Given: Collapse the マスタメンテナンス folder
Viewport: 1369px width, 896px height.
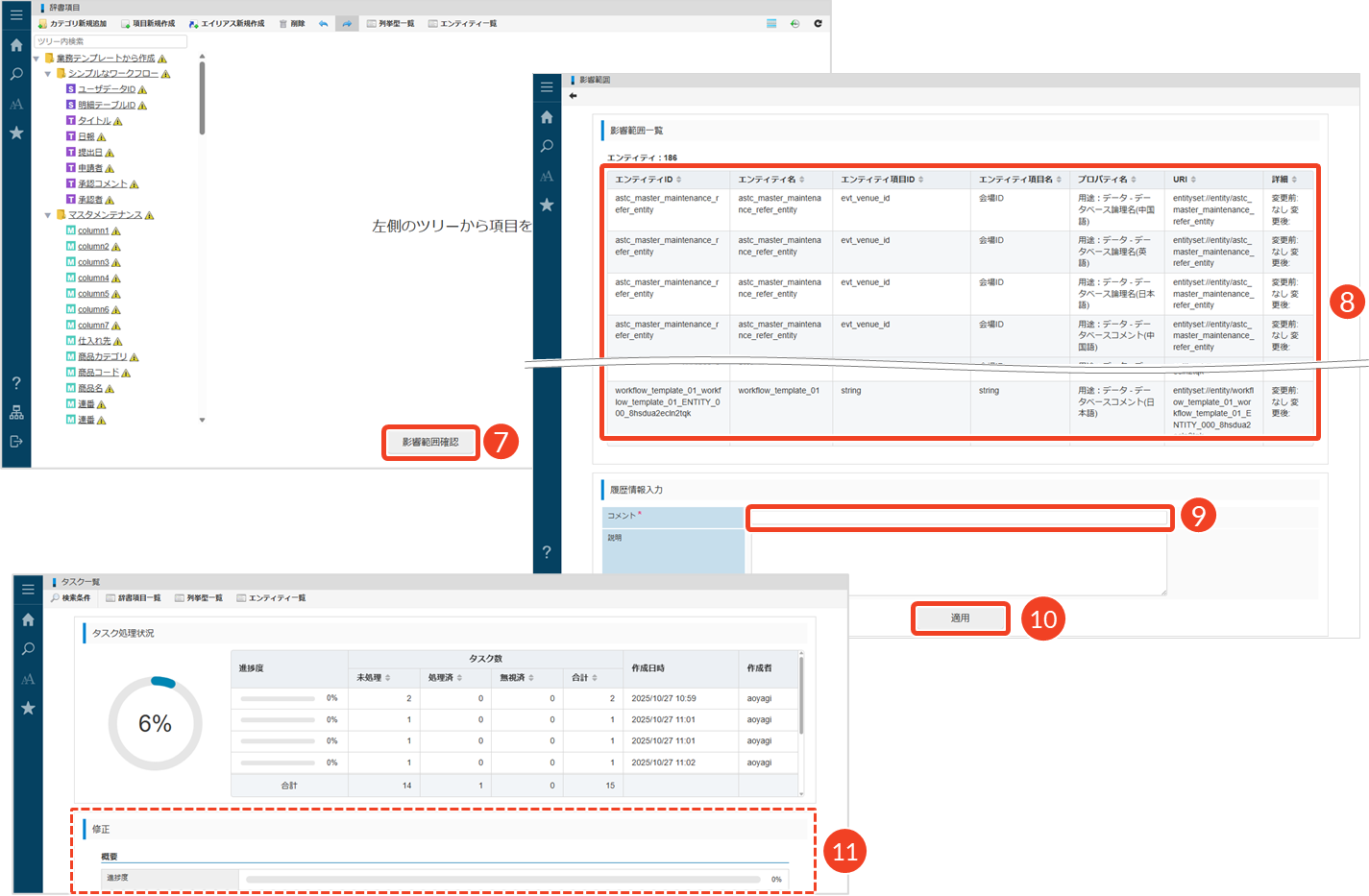Looking at the screenshot, I should 47,215.
